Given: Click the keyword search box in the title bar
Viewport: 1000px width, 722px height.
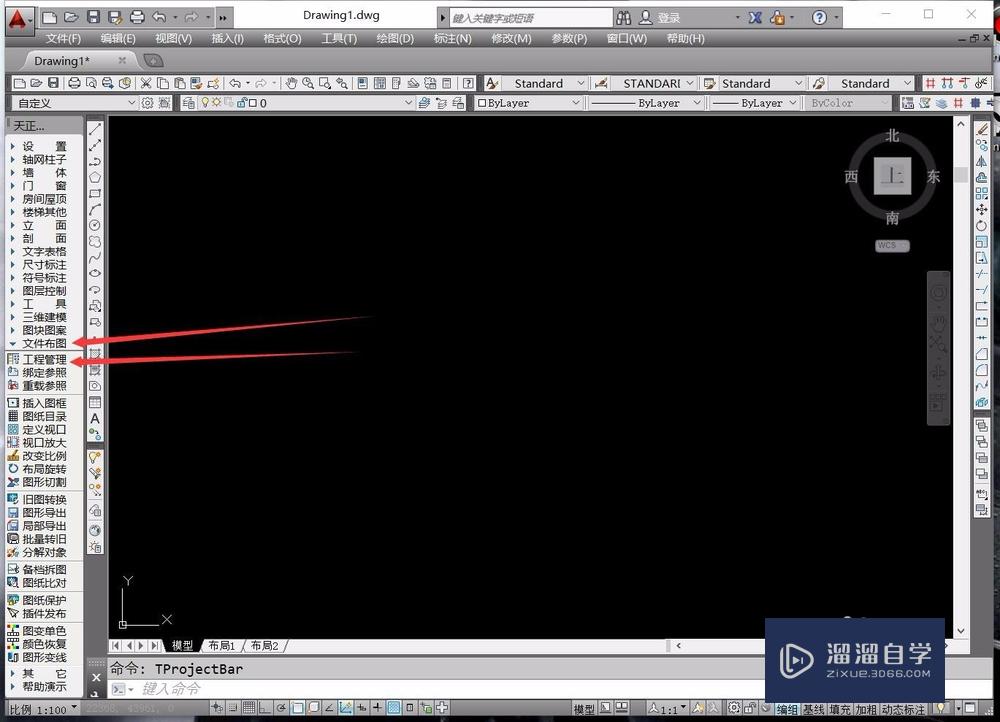Looking at the screenshot, I should (531, 18).
